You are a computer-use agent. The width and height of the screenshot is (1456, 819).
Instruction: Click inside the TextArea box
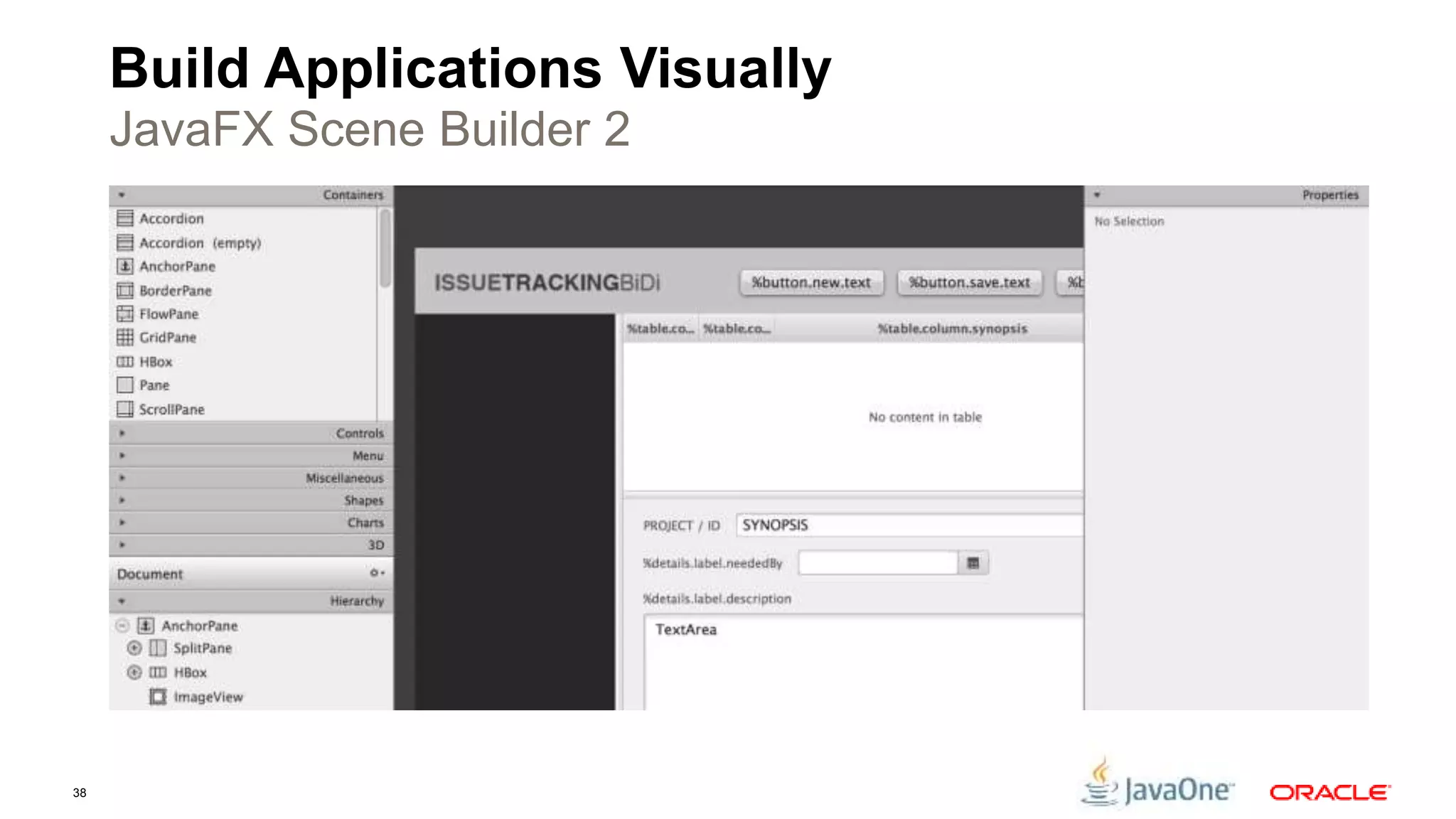[x=863, y=663]
